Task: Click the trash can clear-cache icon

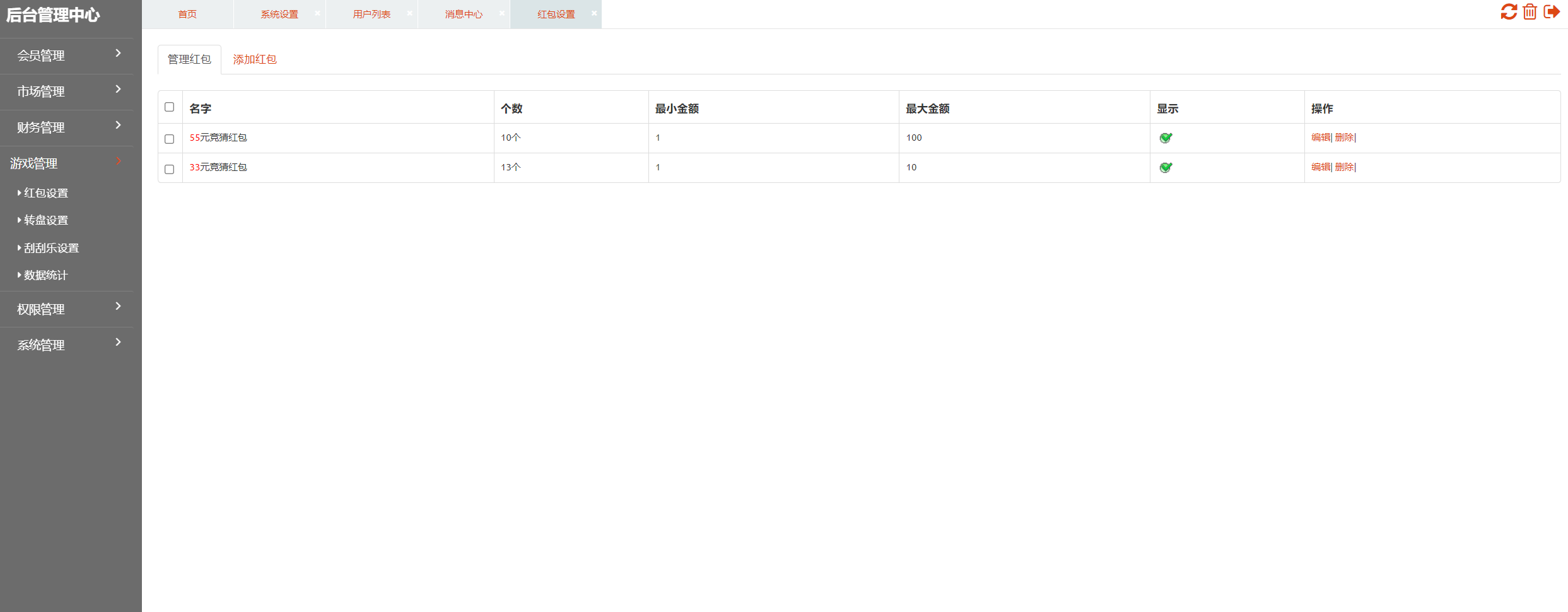Action: 1530,12
